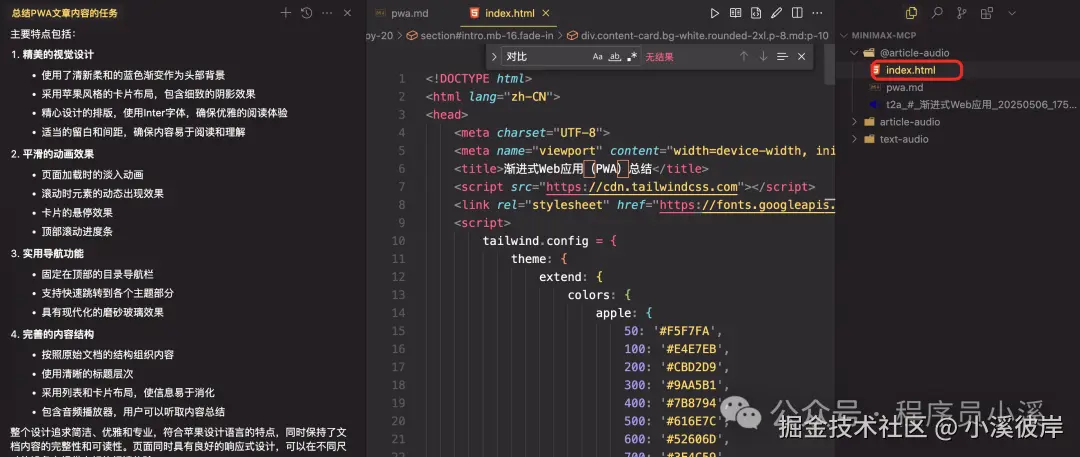Expand additional sidebar views chevron
The image size is (1080, 457).
click(1012, 13)
